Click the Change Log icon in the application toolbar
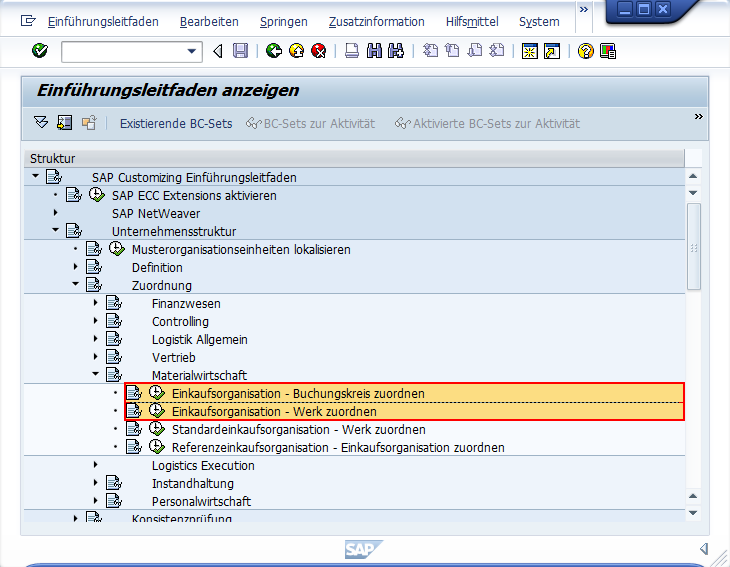Screen dimensions: 730x567 pos(64,123)
